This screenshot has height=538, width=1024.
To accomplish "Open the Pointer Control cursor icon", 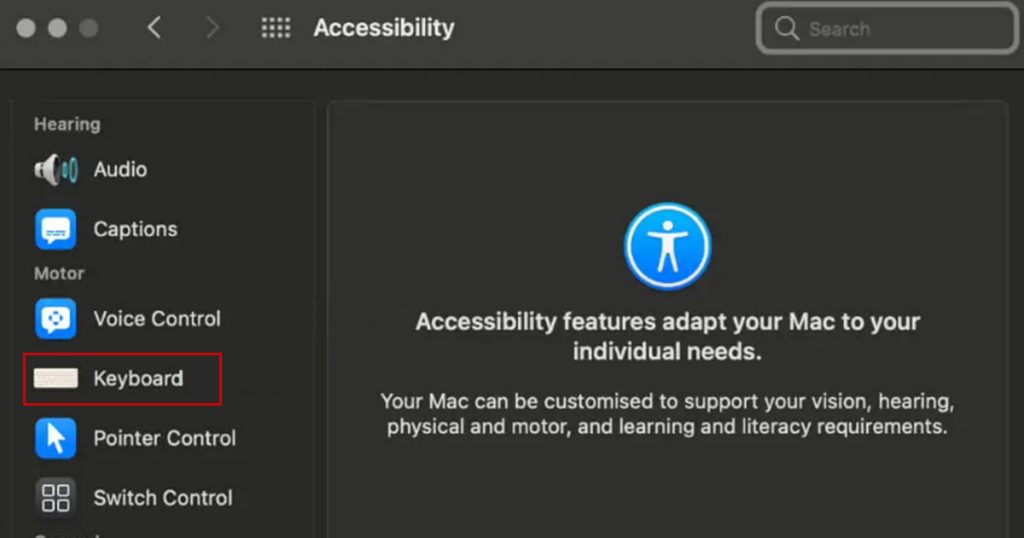I will (x=56, y=438).
